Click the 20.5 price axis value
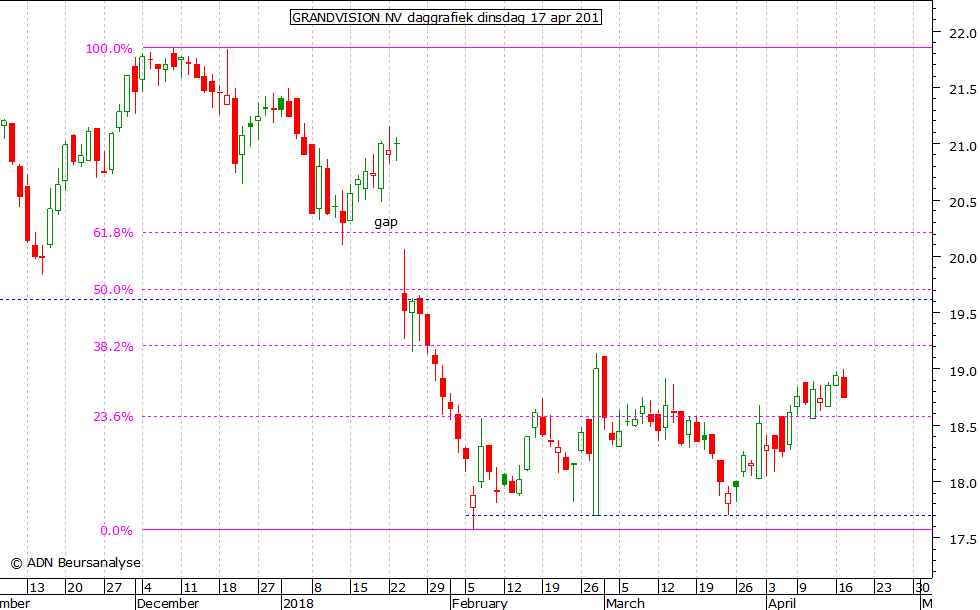This screenshot has width=980, height=610. tap(962, 202)
